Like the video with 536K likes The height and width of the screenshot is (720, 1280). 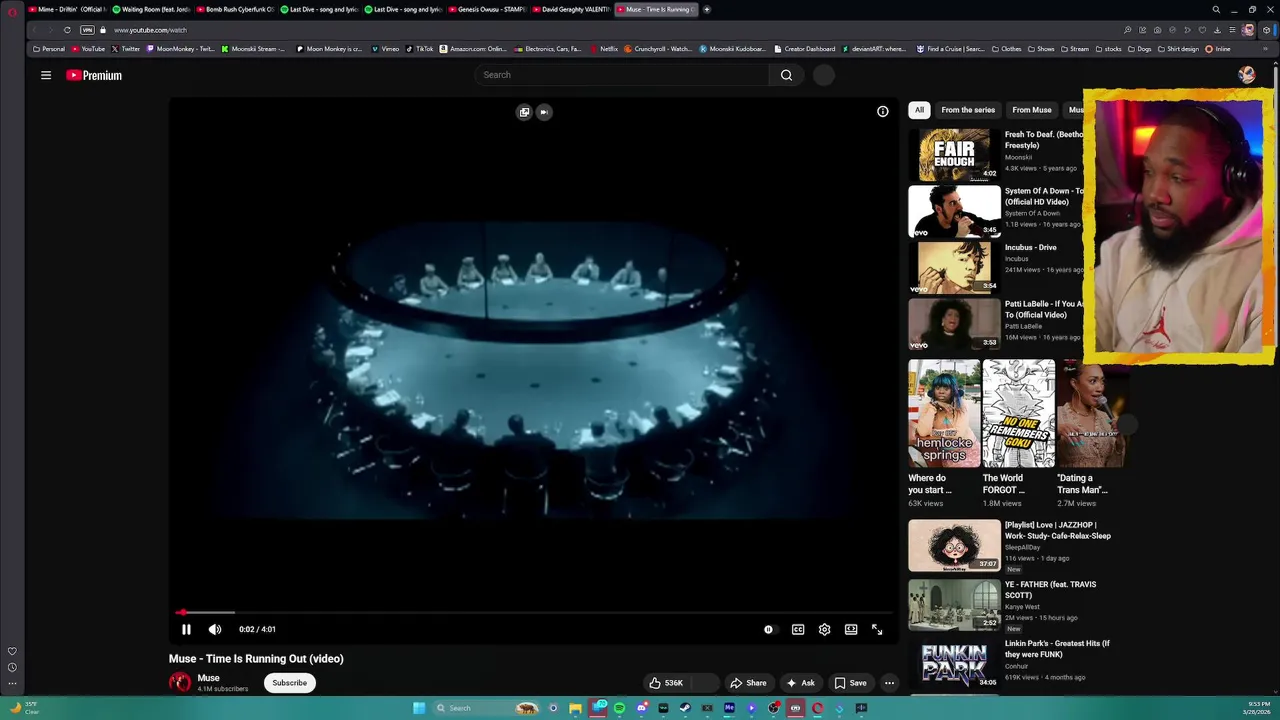coord(667,683)
